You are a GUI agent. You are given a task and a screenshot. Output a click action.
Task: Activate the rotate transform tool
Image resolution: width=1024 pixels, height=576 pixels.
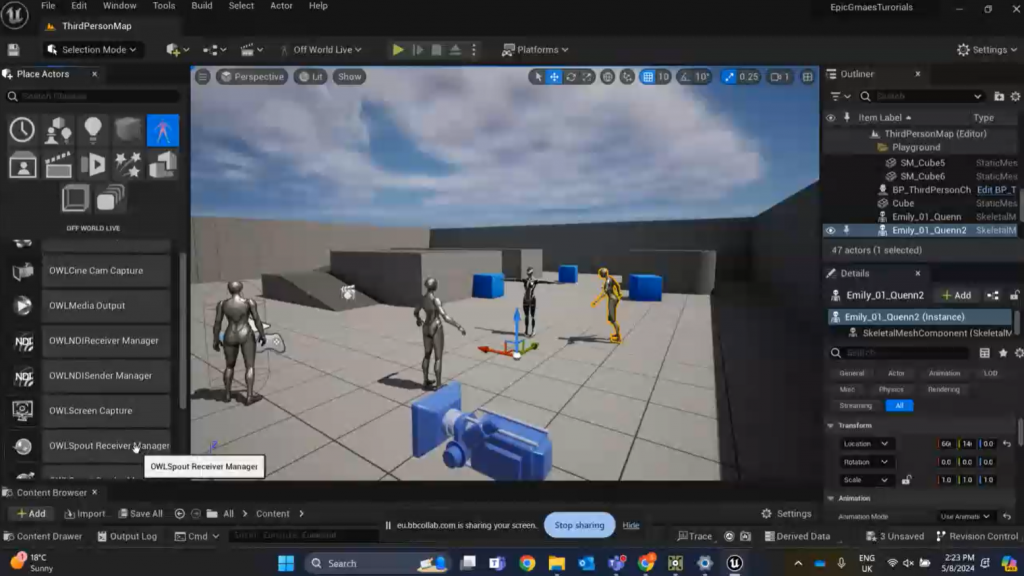pos(571,76)
